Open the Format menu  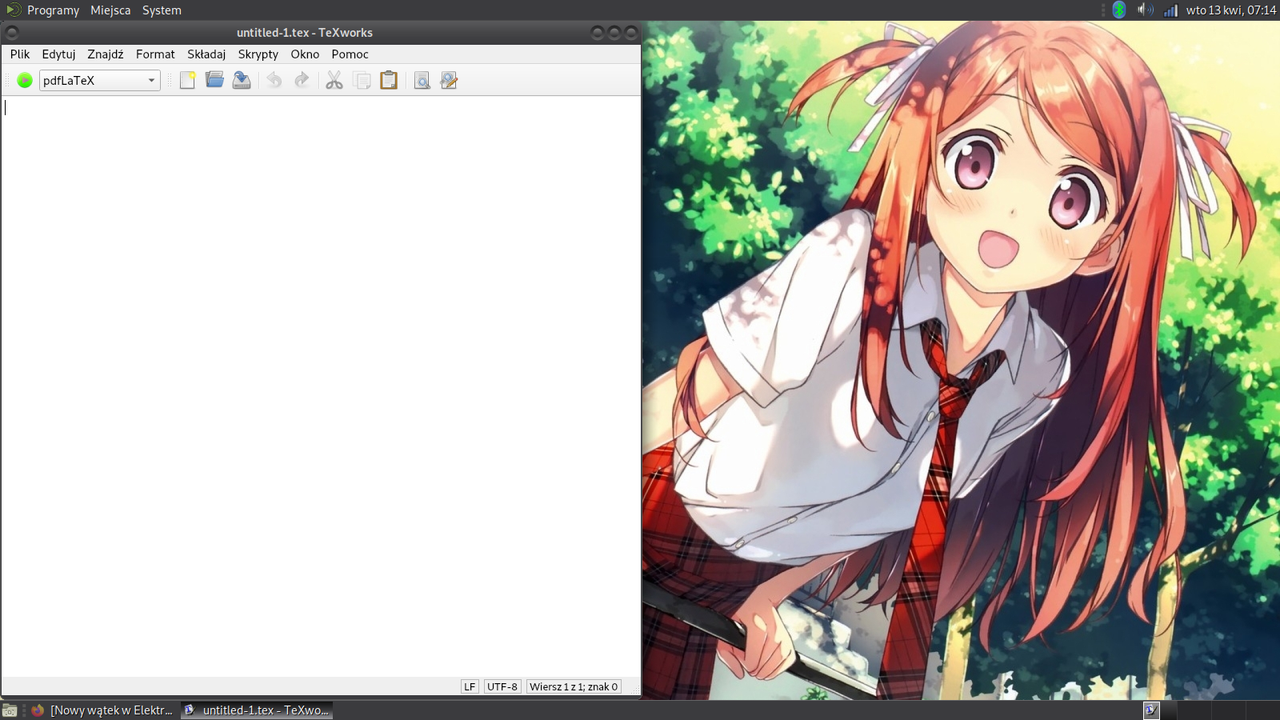tap(155, 54)
